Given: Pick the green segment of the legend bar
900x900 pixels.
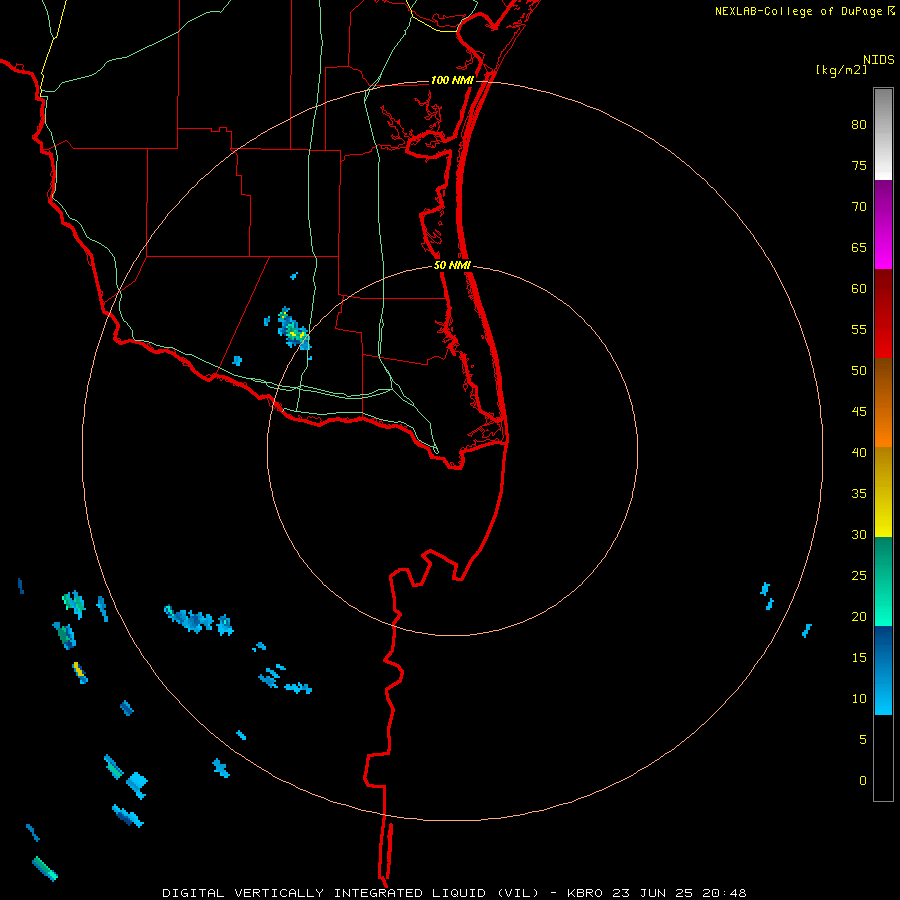Looking at the screenshot, I should point(883,581).
